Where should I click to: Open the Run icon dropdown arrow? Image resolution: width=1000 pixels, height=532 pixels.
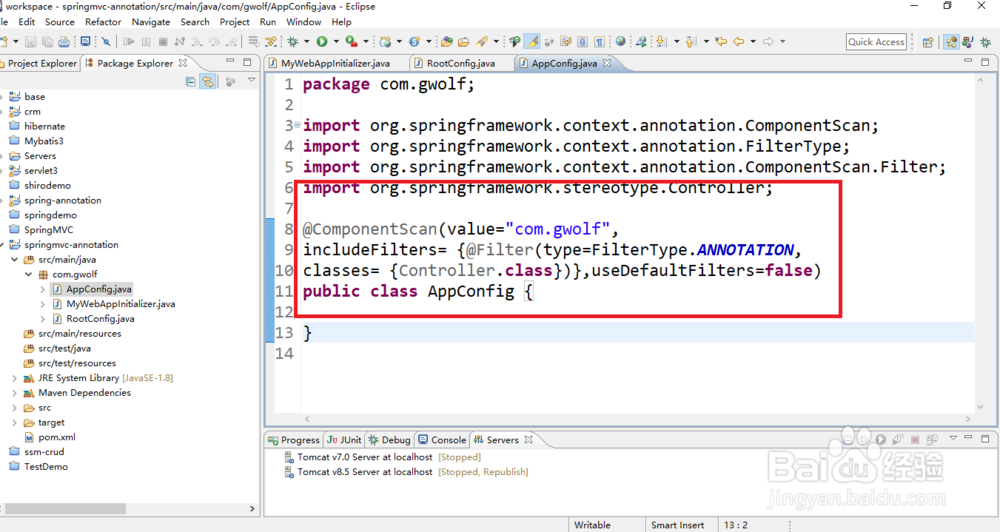coord(336,41)
